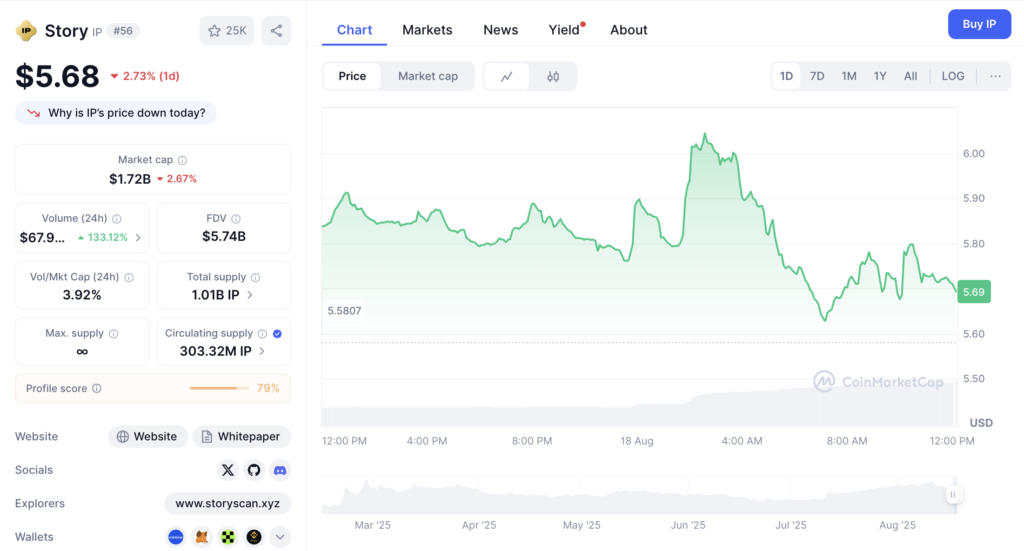The width and height of the screenshot is (1024, 551).
Task: Set chart range to 1Y
Action: click(x=880, y=76)
